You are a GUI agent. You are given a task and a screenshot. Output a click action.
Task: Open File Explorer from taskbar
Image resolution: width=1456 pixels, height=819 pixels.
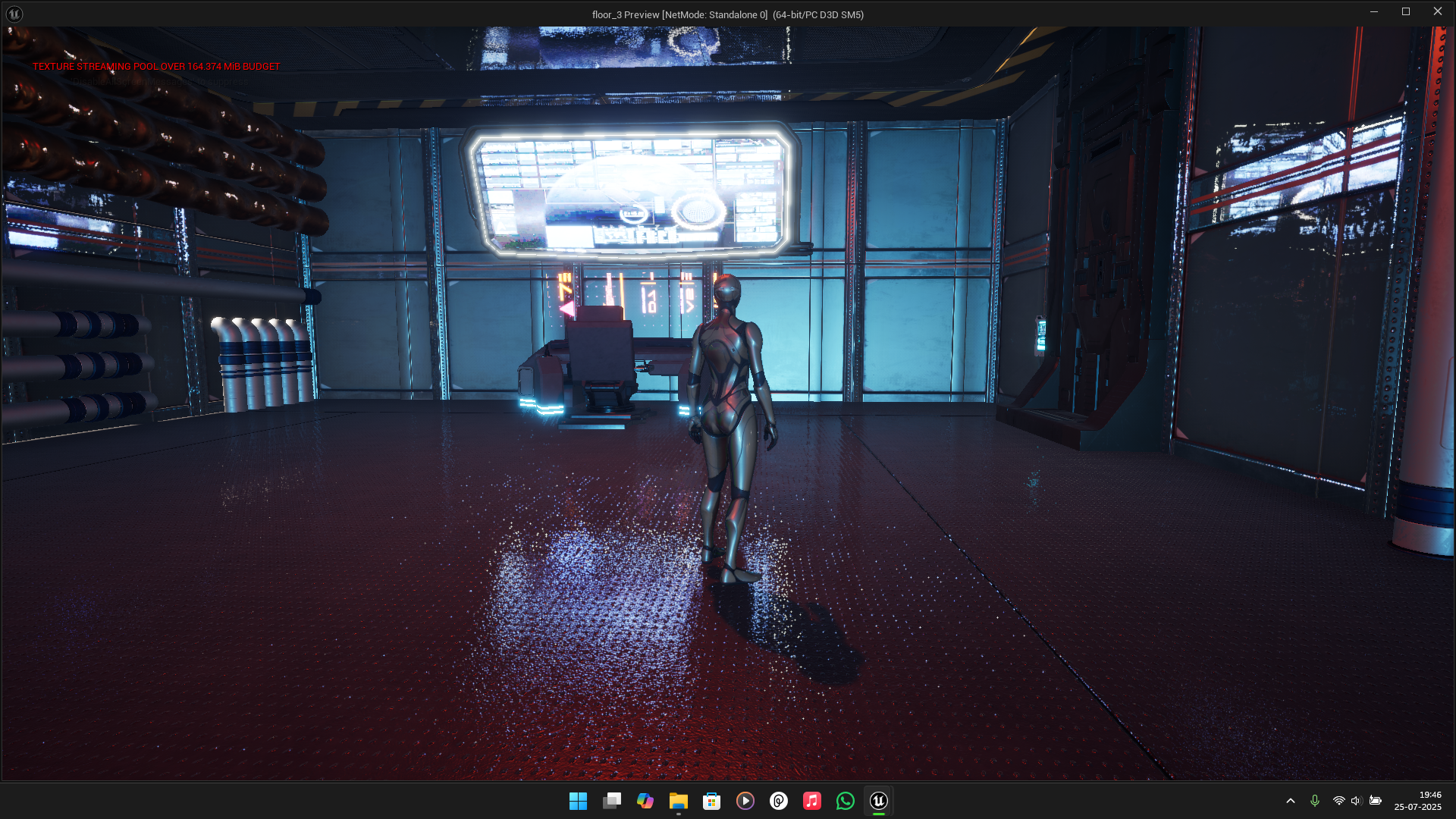tap(678, 801)
